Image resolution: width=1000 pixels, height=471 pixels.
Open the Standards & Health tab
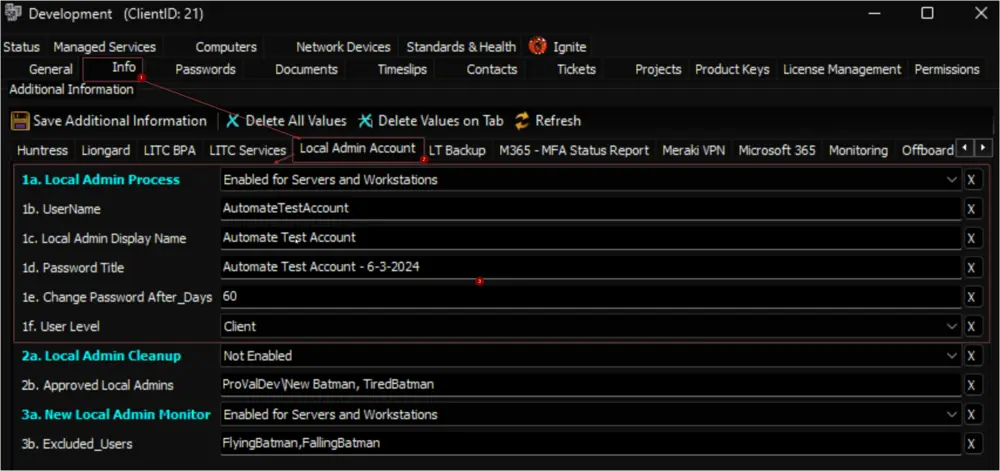pyautogui.click(x=461, y=47)
